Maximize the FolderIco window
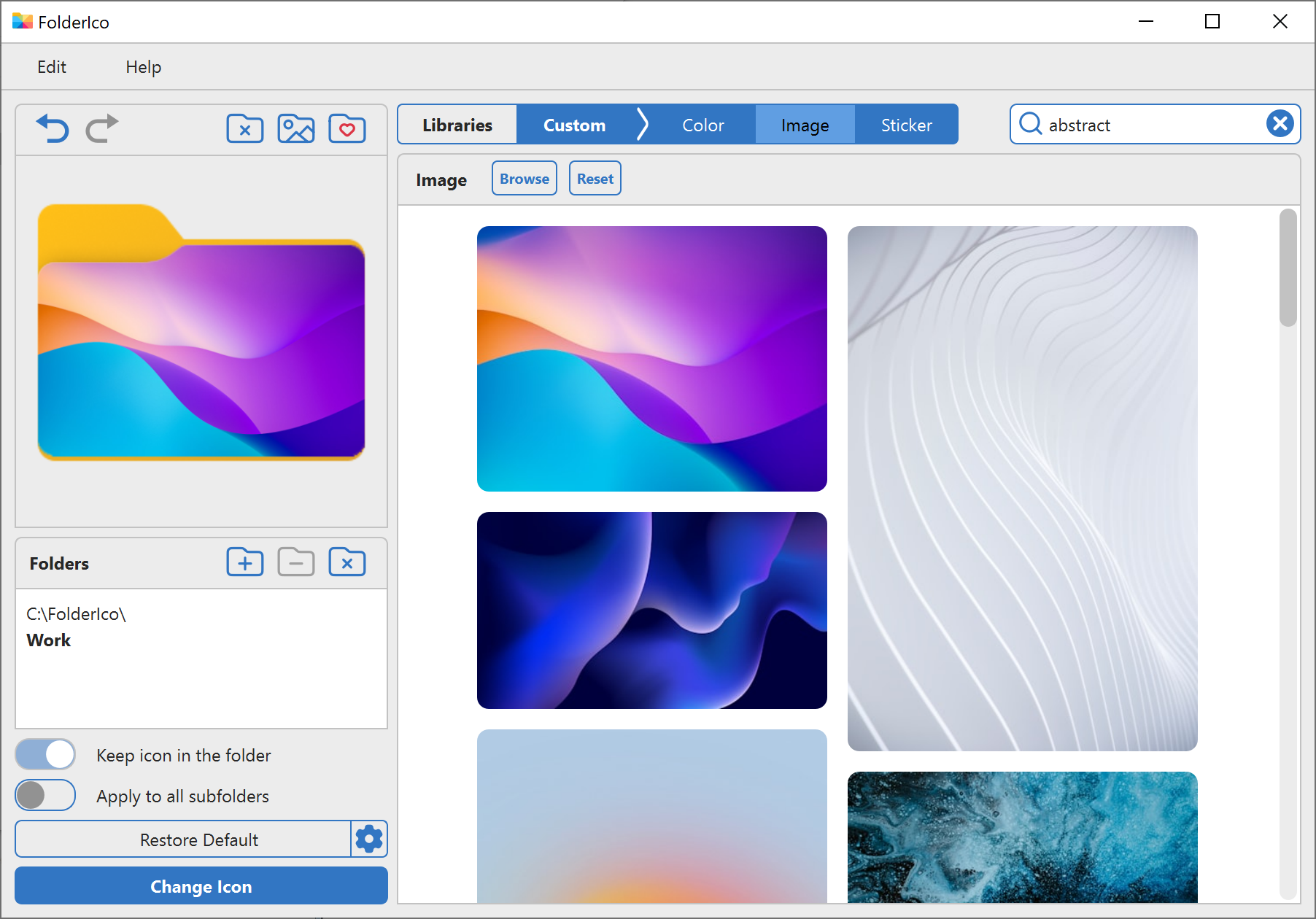Viewport: 1316px width, 919px height. coord(1212,22)
